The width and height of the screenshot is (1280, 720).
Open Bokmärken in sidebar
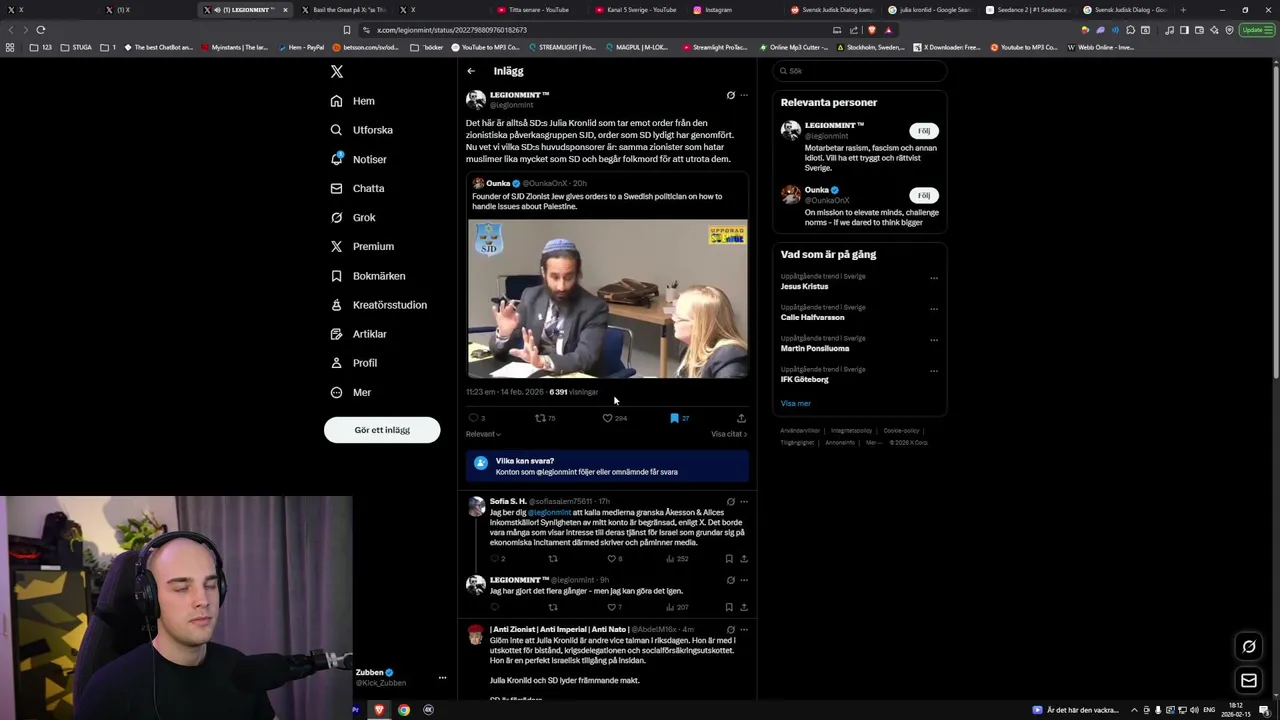coord(367,276)
